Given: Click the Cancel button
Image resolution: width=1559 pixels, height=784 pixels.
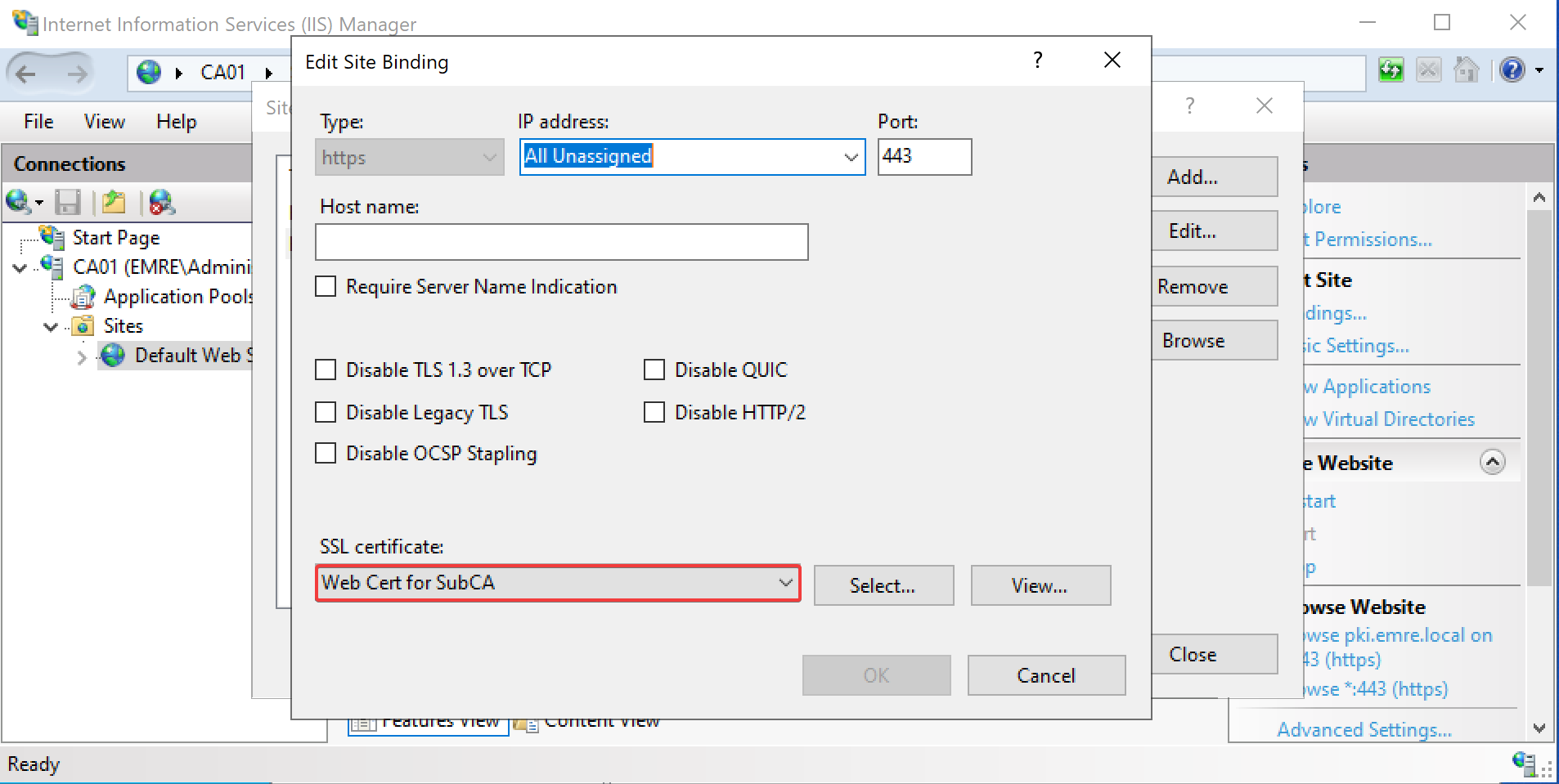Looking at the screenshot, I should click(x=1045, y=675).
